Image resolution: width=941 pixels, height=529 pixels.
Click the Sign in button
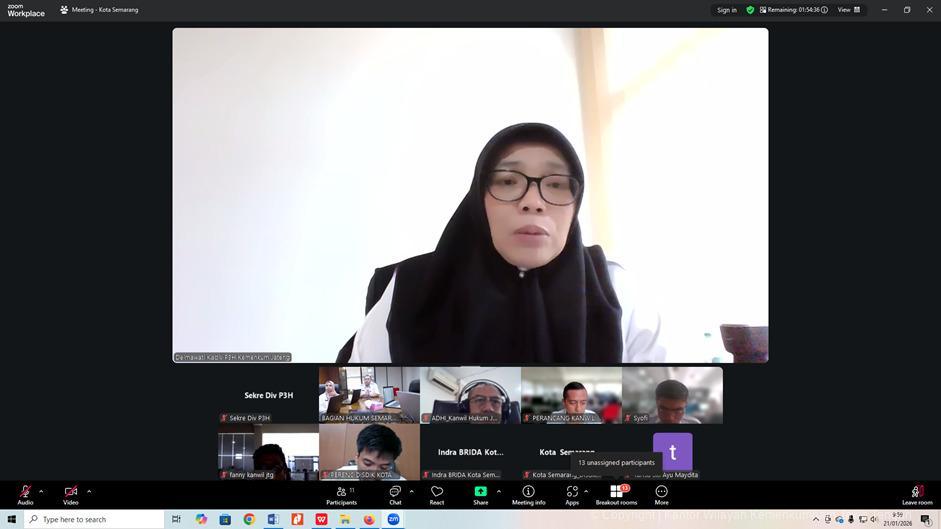pos(727,10)
